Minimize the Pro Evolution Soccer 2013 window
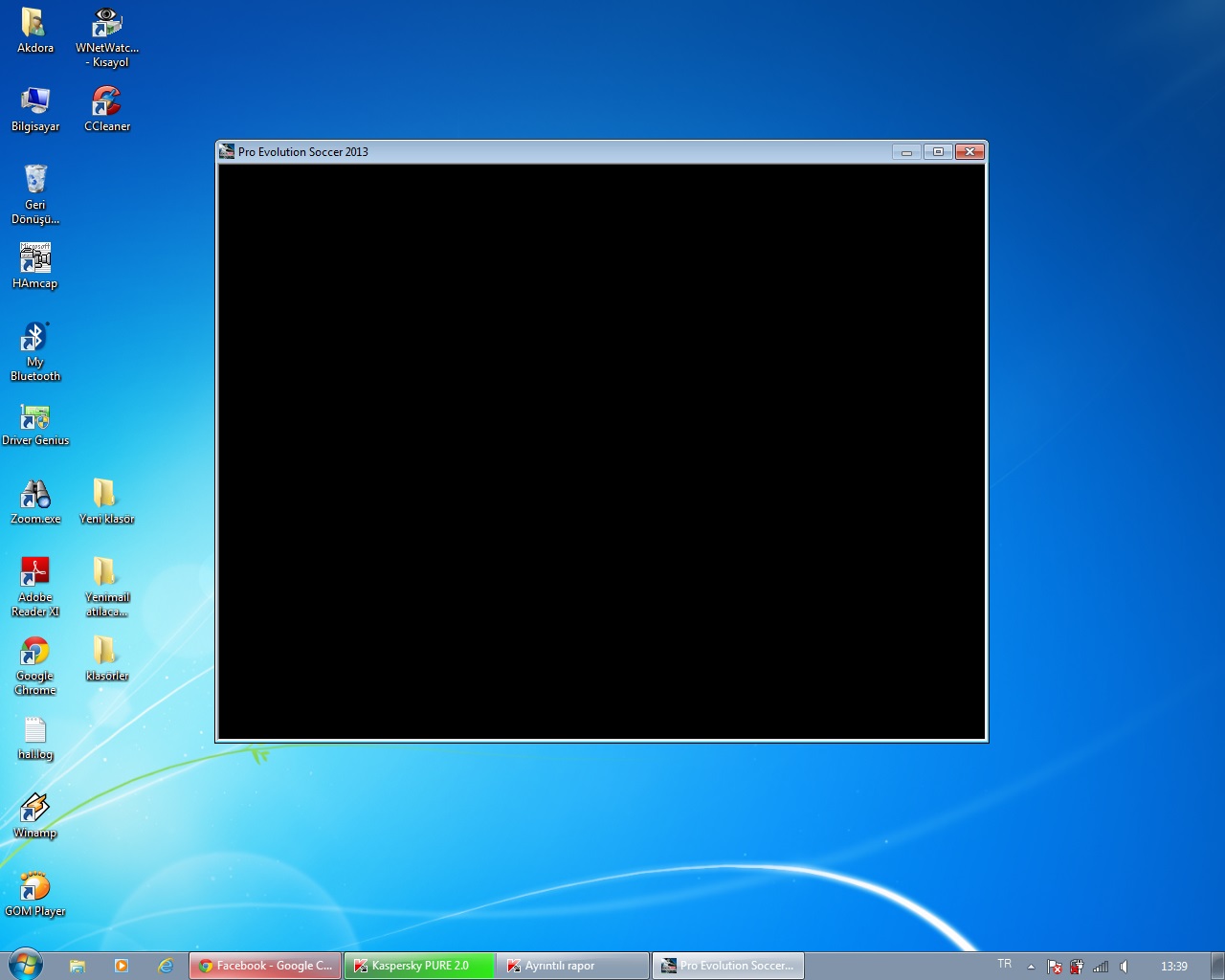The height and width of the screenshot is (980, 1225). point(906,151)
